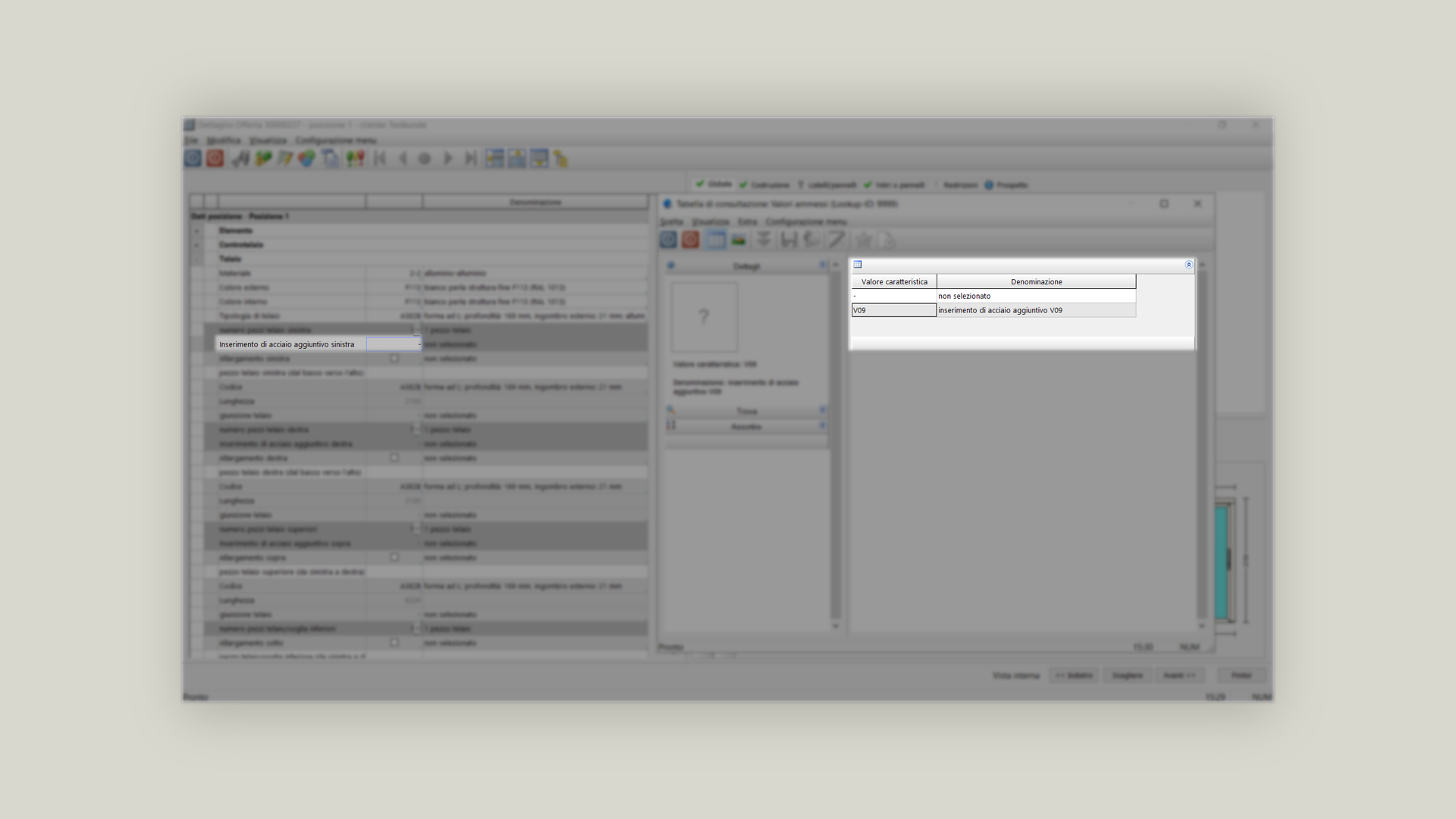Collapse the lookup table panel with double chevron
The height and width of the screenshot is (819, 1456).
tap(1188, 265)
